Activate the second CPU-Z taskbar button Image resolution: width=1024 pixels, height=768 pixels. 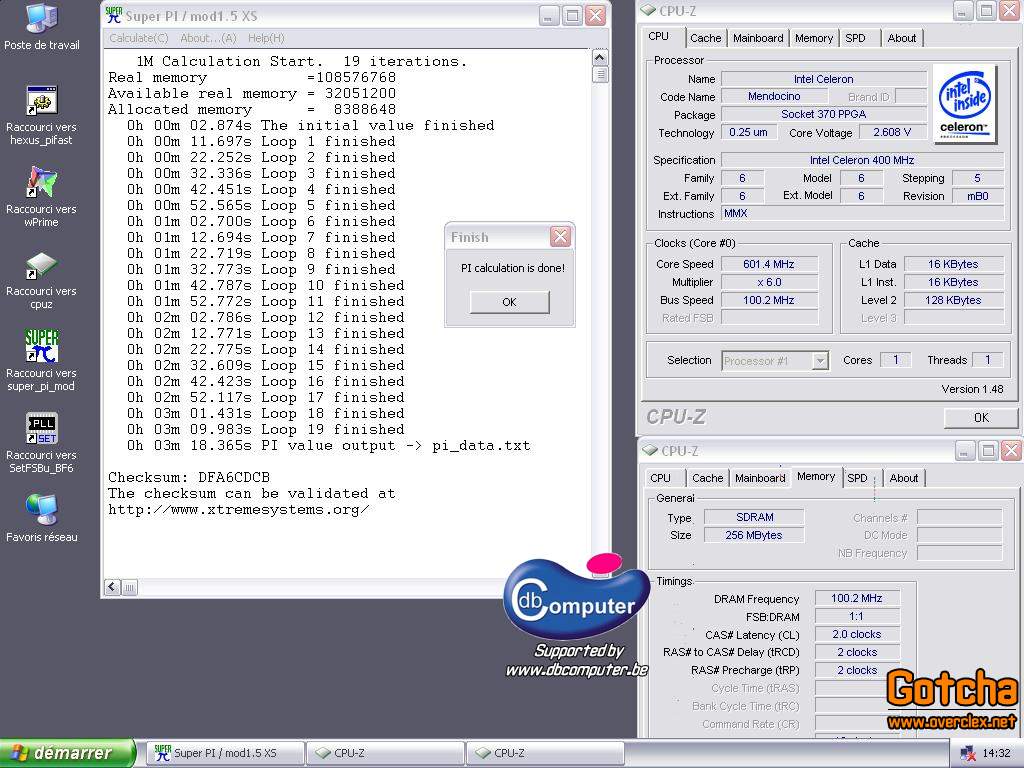click(x=545, y=753)
